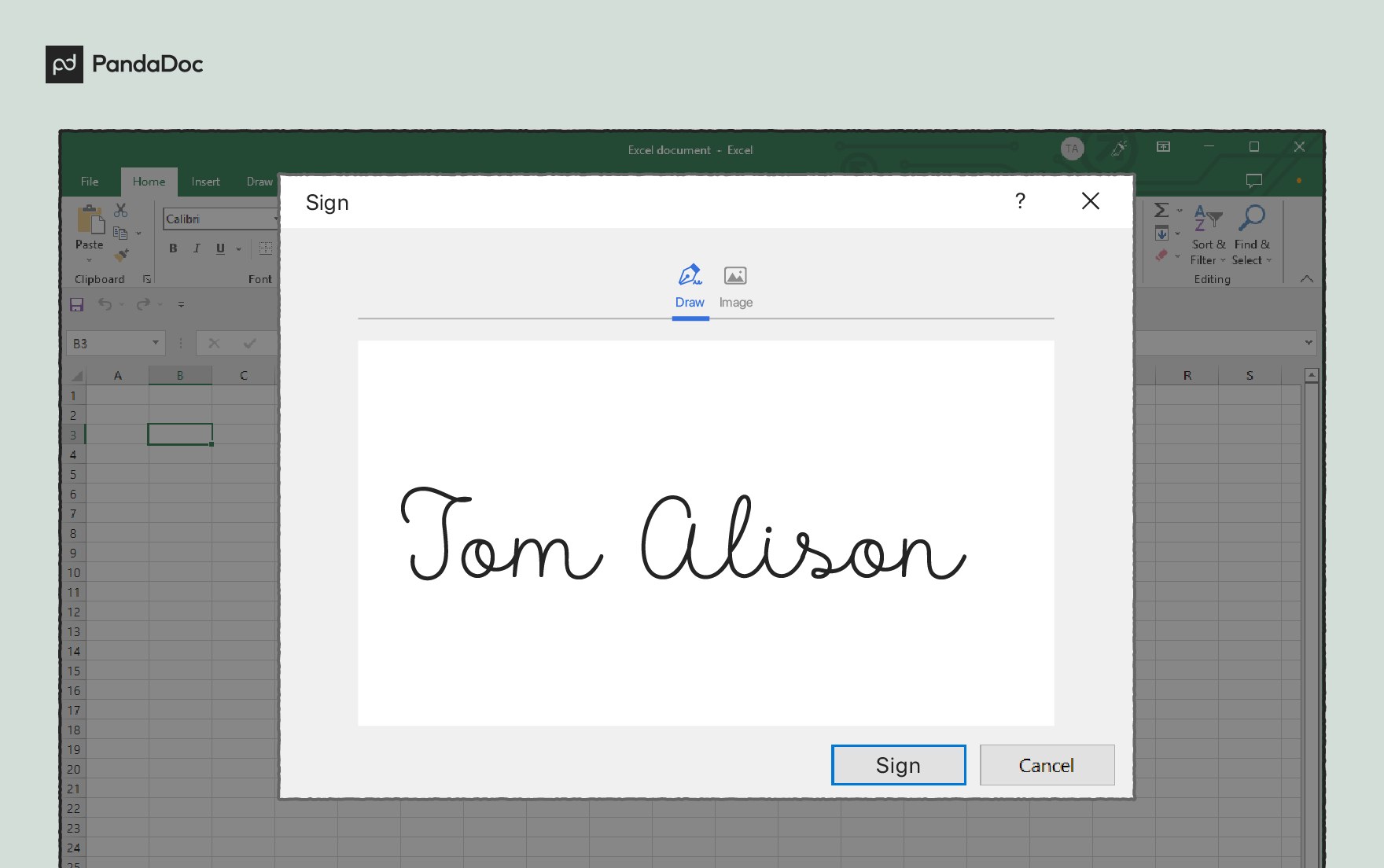Viewport: 1384px width, 868px height.
Task: Toggle bold formatting
Action: point(172,248)
